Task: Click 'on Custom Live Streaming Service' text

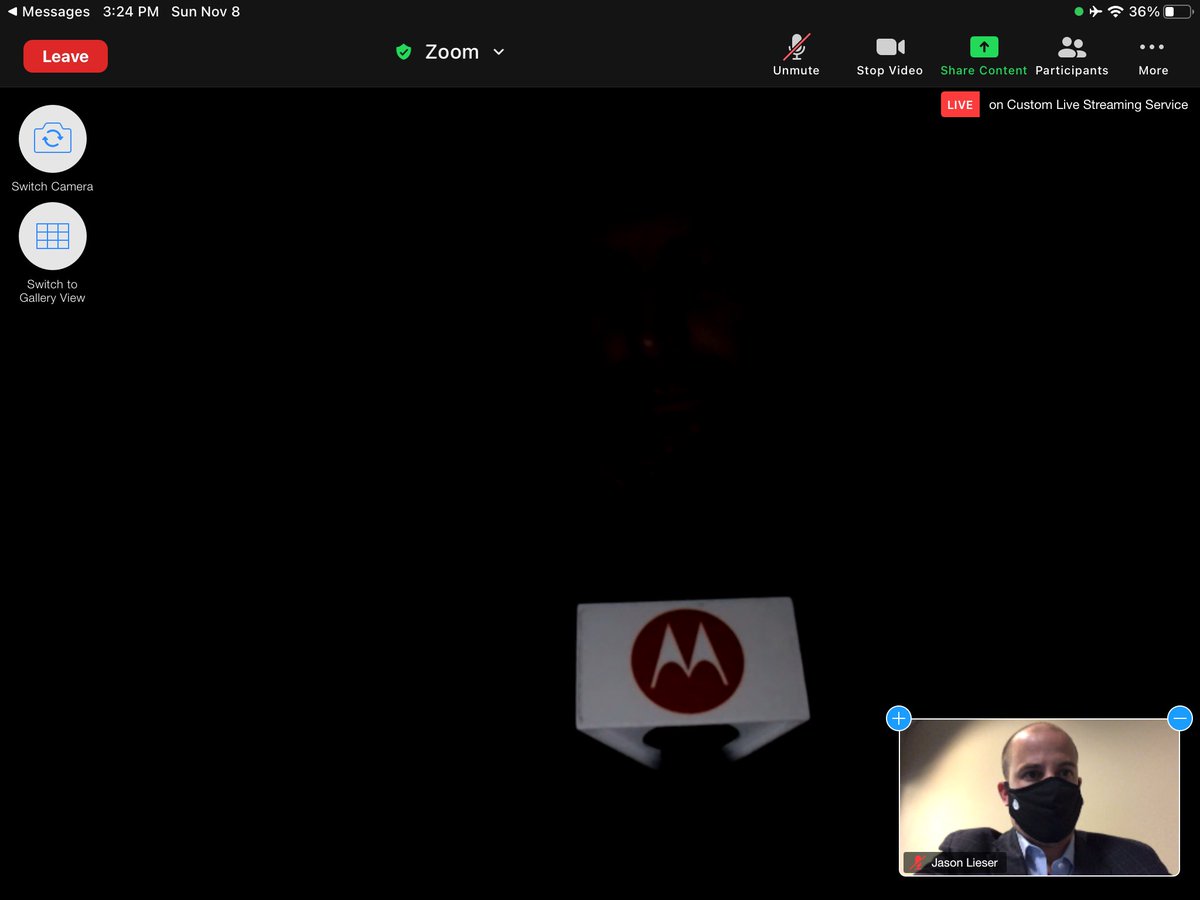Action: tap(1088, 104)
